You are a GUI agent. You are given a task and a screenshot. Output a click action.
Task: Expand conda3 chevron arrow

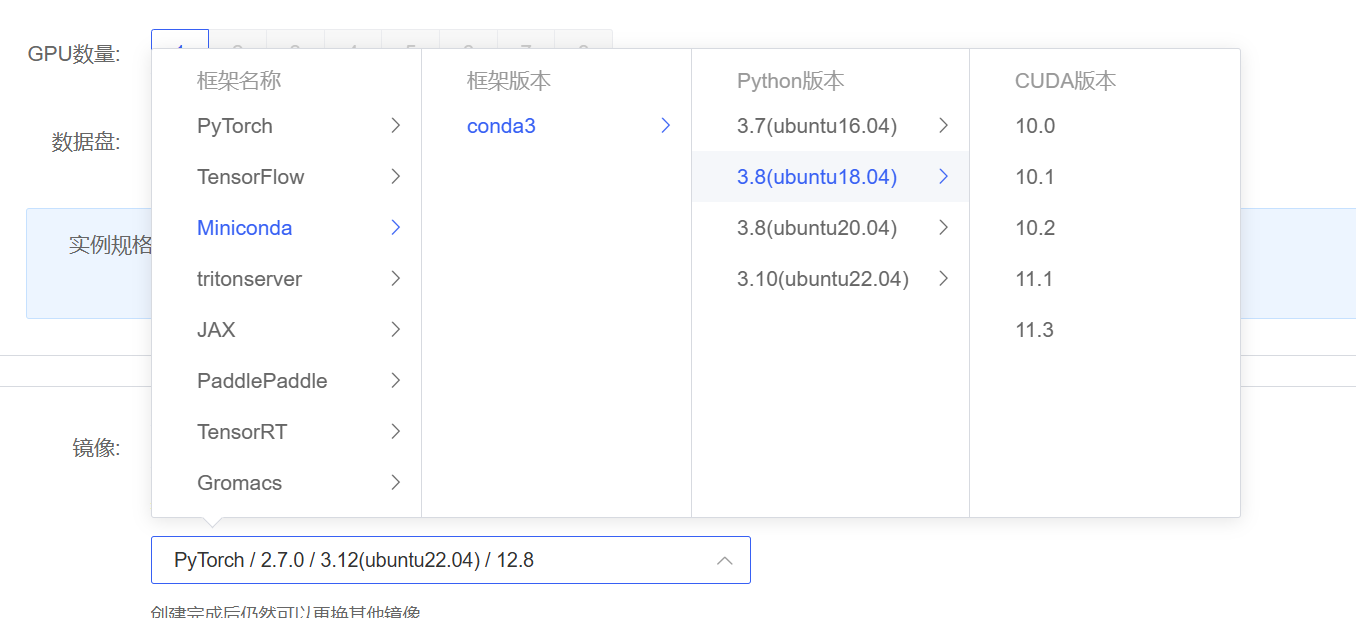(666, 126)
